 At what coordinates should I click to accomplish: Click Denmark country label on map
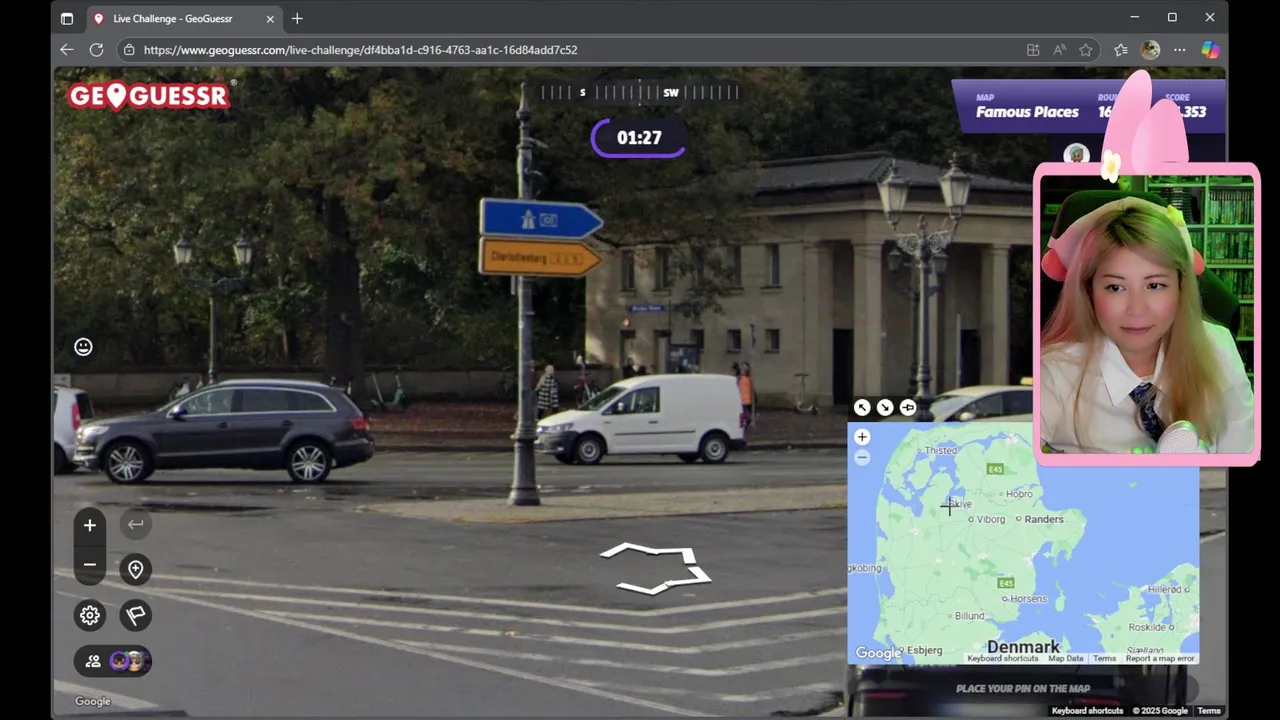[1023, 647]
